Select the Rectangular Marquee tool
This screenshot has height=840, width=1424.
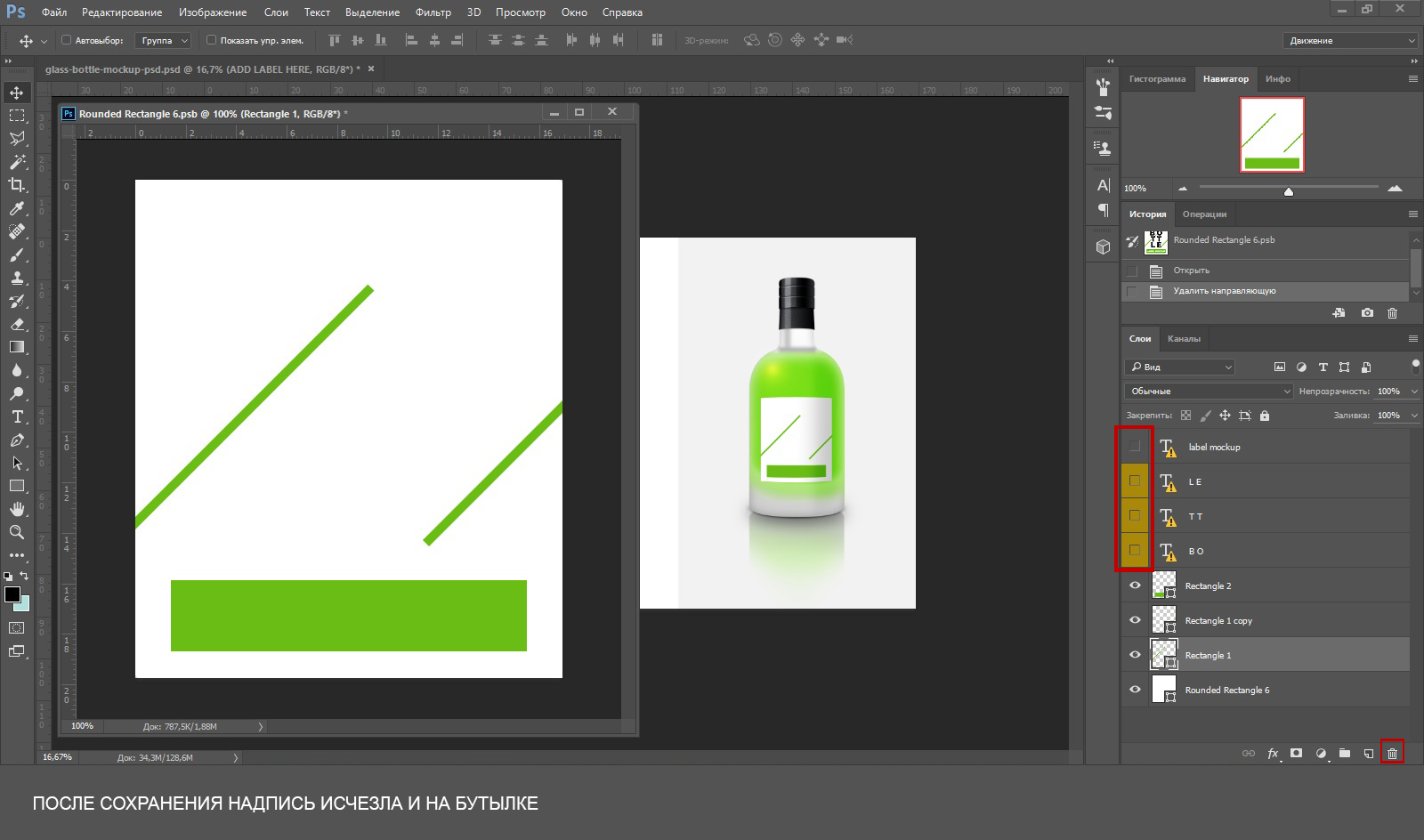click(x=17, y=116)
